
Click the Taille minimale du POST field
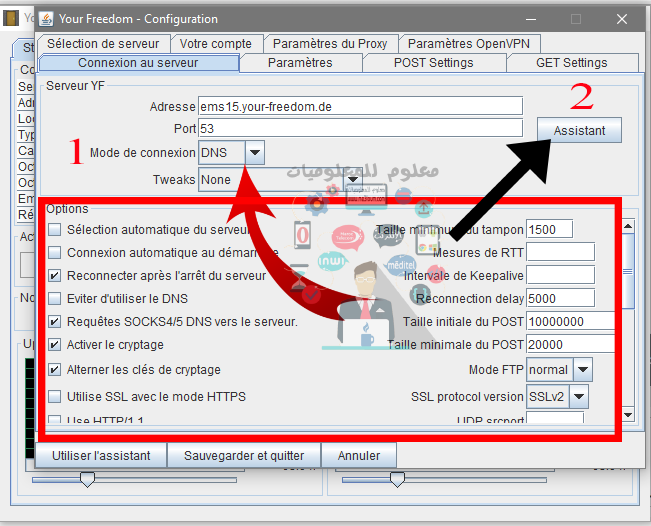point(570,345)
